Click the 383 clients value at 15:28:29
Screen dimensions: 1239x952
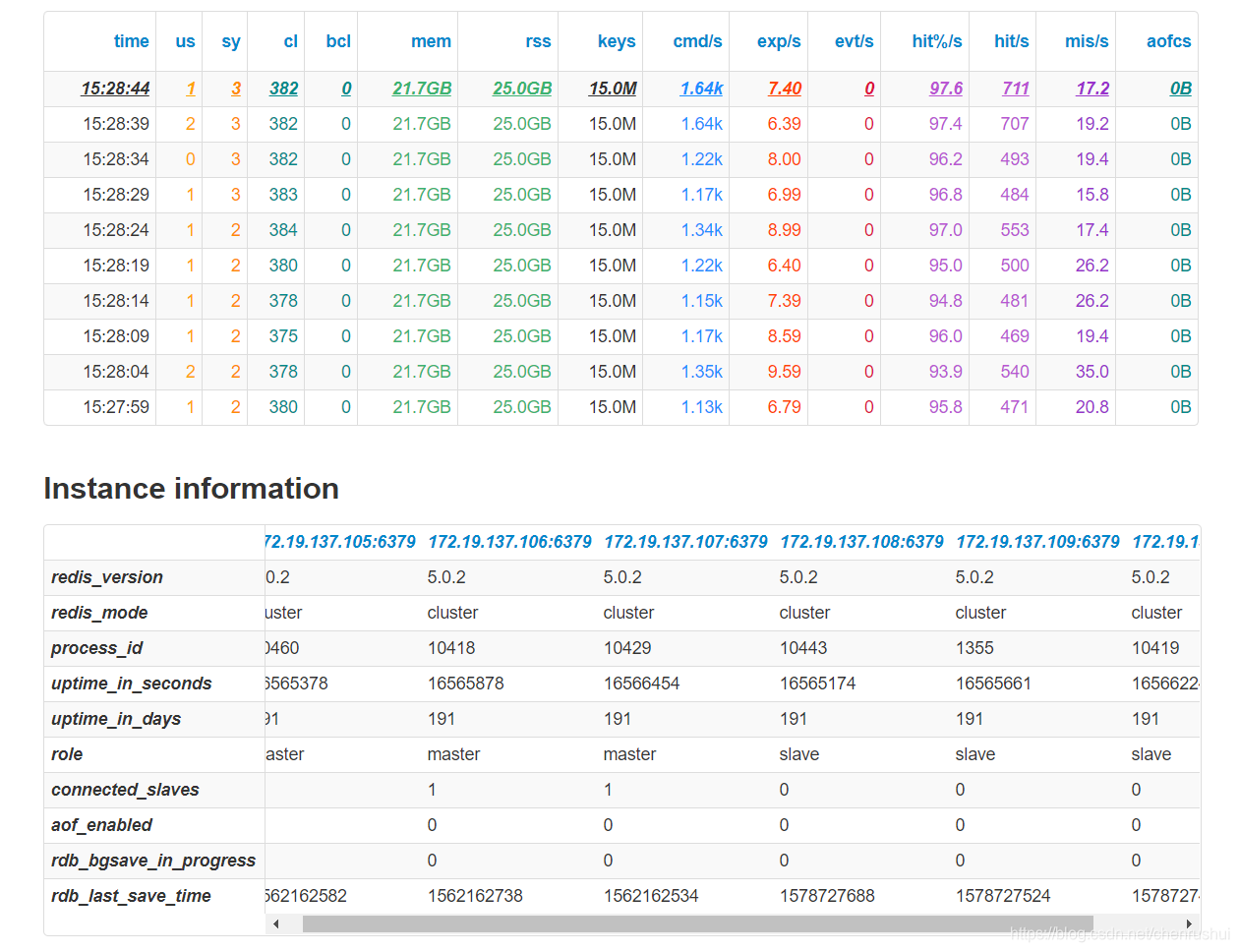(x=283, y=195)
